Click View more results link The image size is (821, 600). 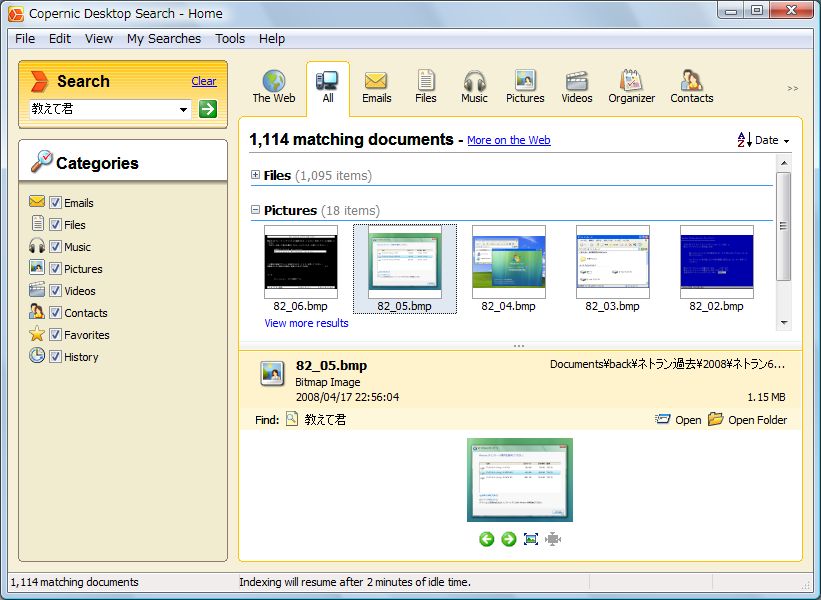tap(306, 323)
